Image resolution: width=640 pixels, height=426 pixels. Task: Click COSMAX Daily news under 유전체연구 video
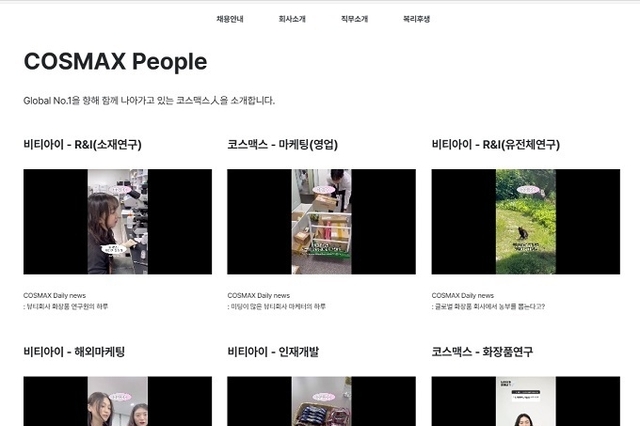pyautogui.click(x=463, y=295)
